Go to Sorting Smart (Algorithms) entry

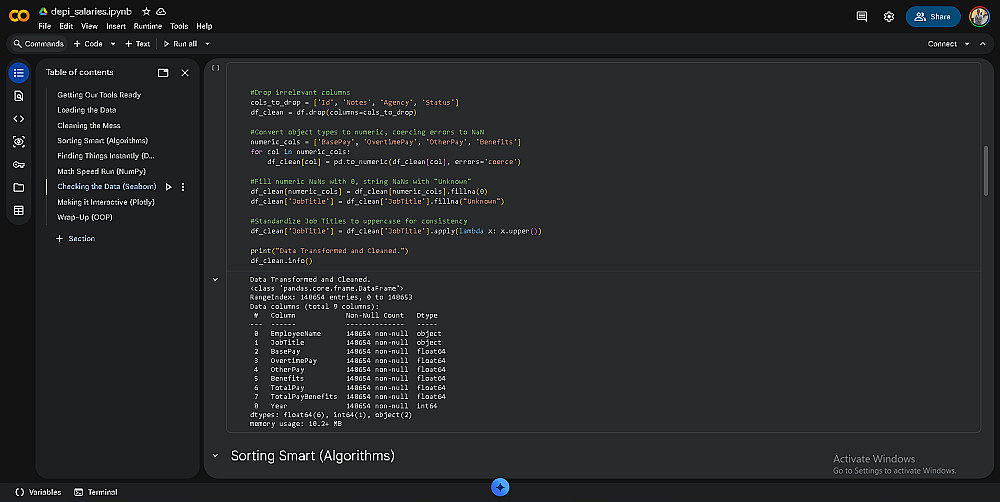click(103, 141)
